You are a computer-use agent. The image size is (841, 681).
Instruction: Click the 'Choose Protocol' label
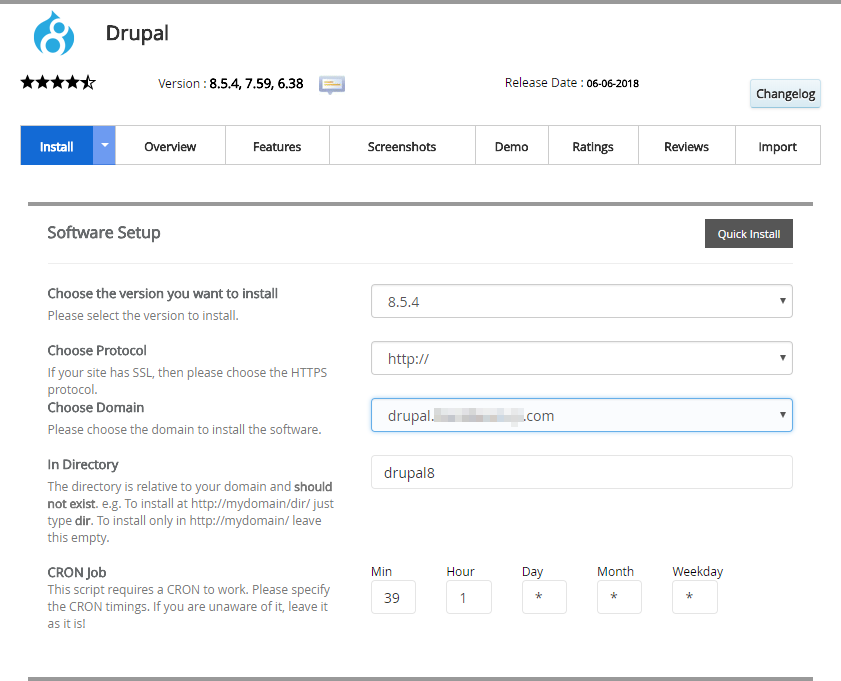pos(97,351)
